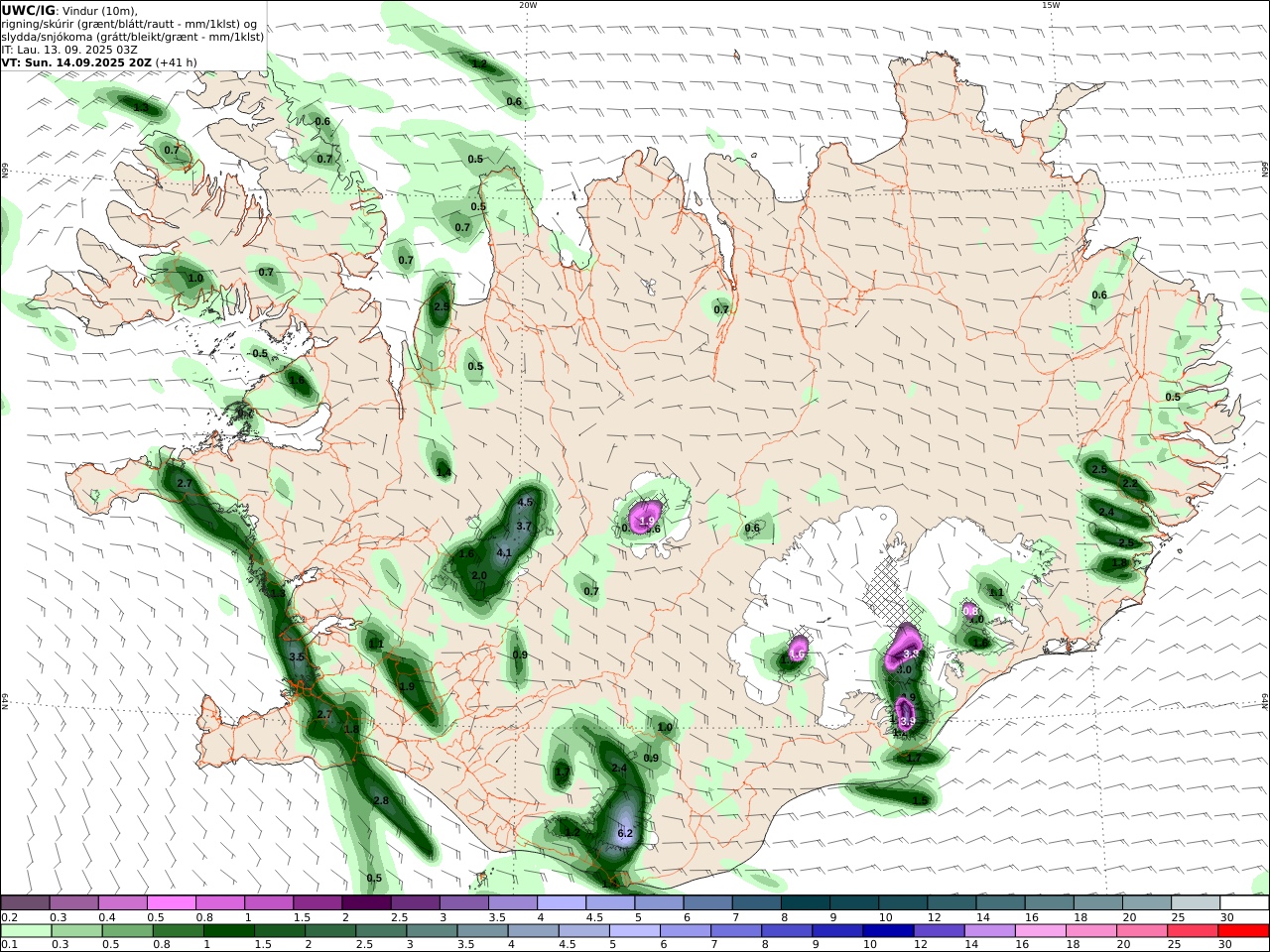Click the '3.7' precipitation value on map
This screenshot has height=952, width=1270.
tap(525, 526)
